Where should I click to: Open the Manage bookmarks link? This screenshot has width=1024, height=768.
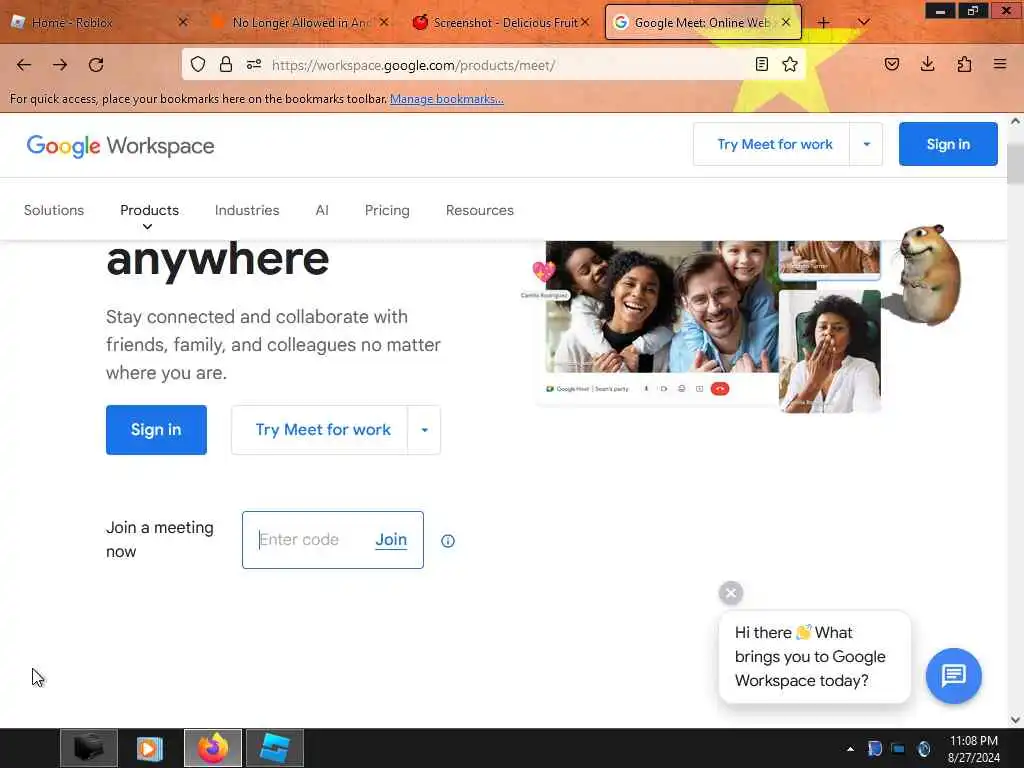pos(447,99)
